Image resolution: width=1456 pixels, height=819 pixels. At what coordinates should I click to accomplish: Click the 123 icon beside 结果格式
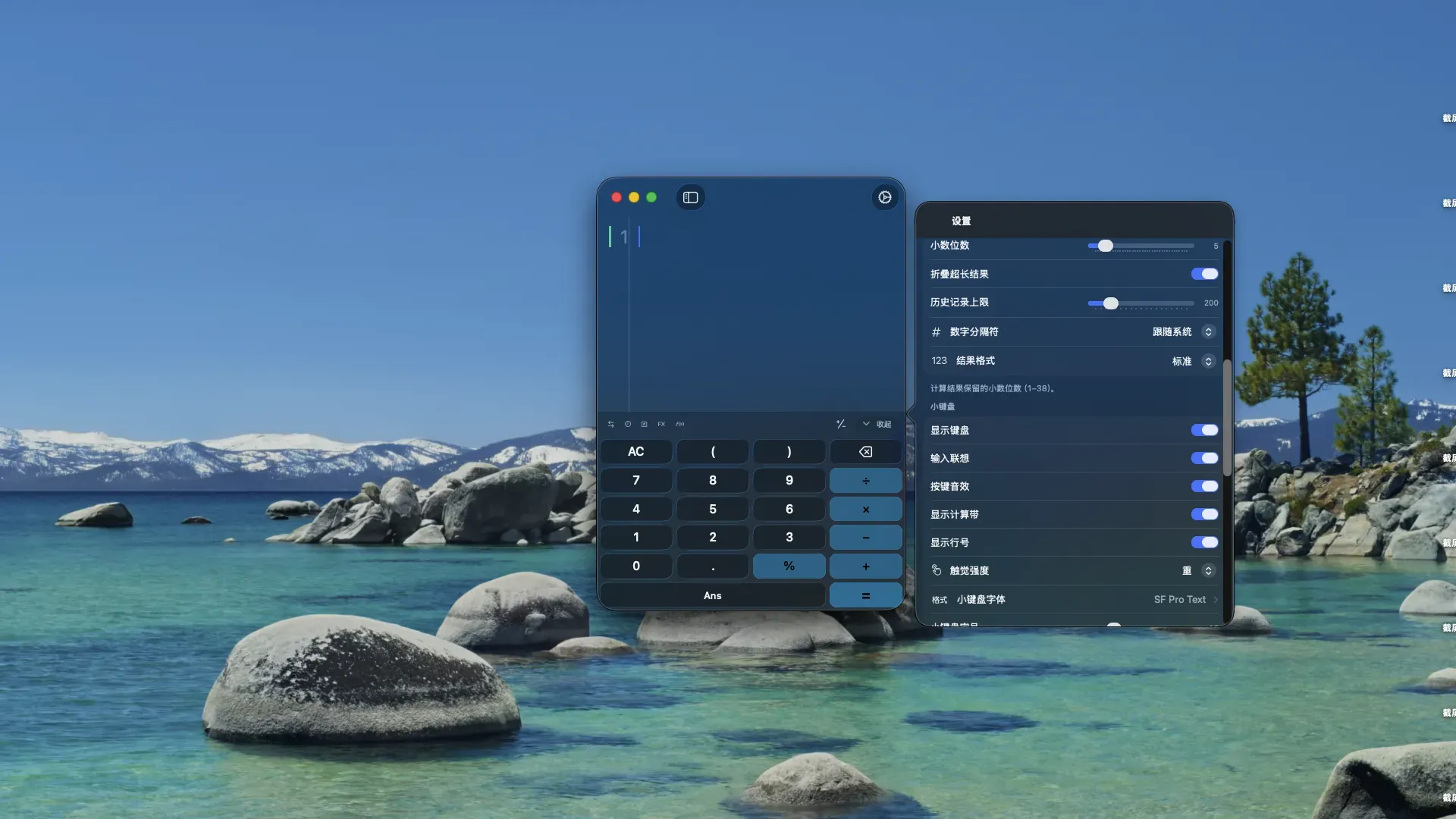click(939, 361)
